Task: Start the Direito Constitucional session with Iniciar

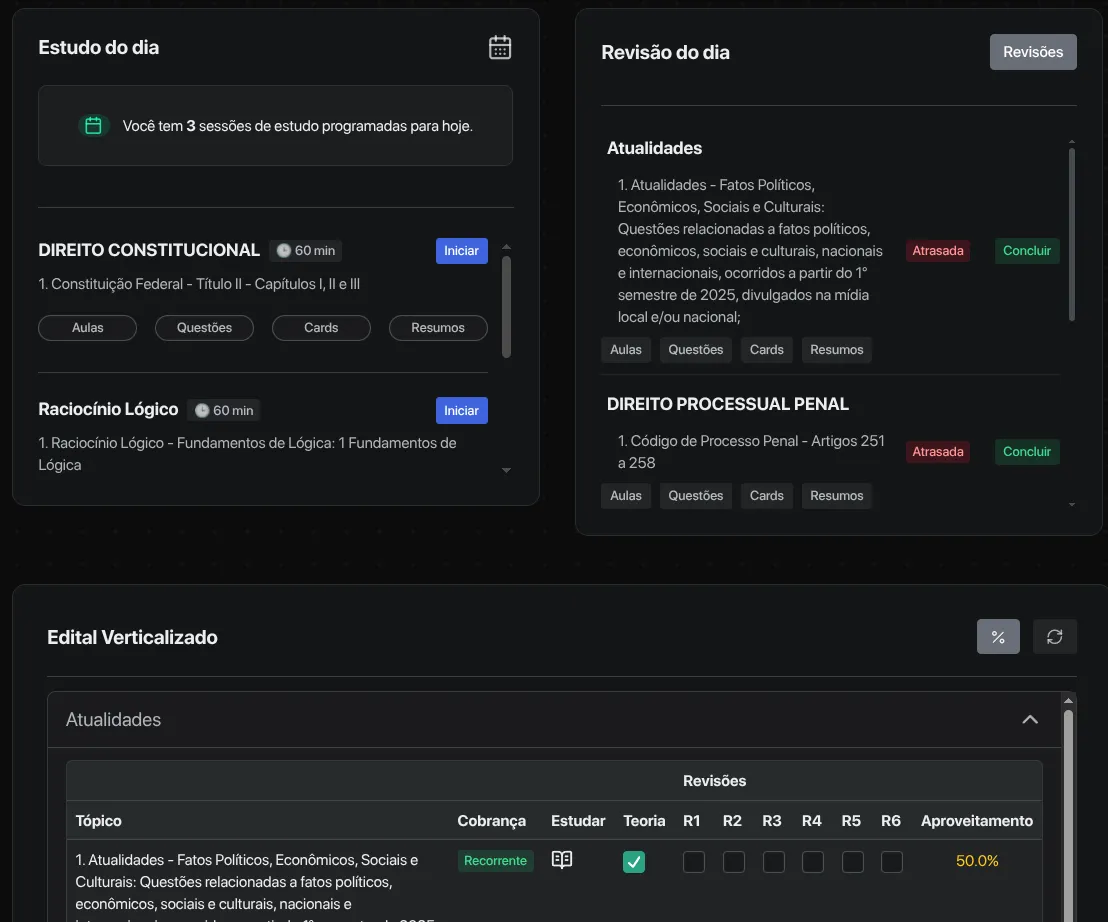Action: 461,251
